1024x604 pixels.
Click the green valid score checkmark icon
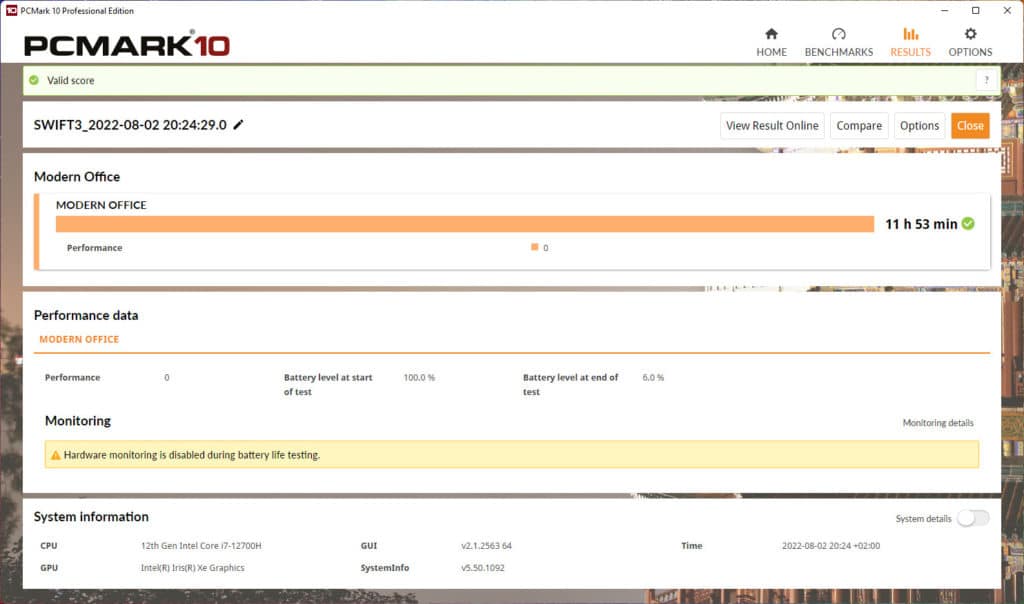(34, 80)
